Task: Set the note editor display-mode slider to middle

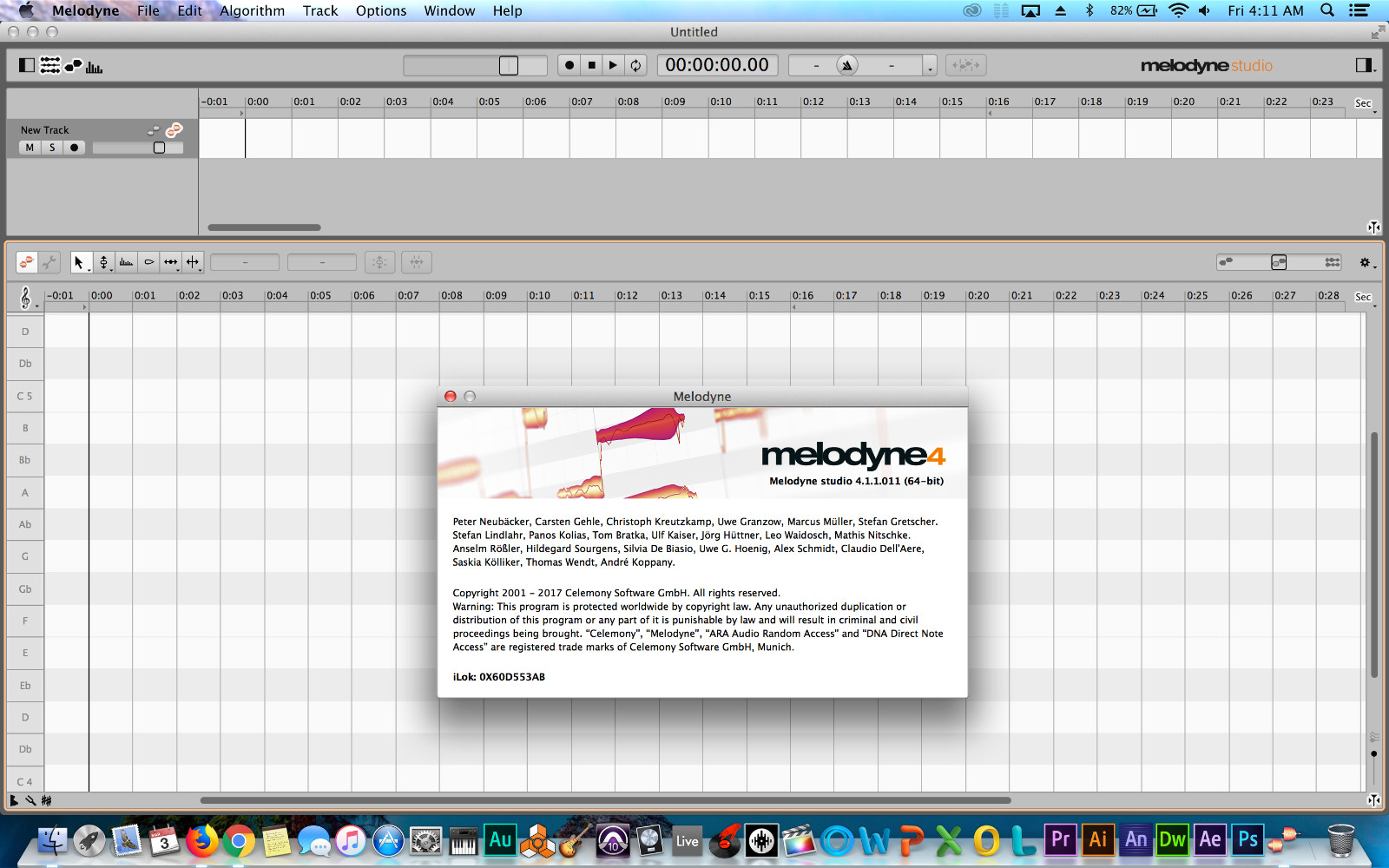Action: [1279, 262]
